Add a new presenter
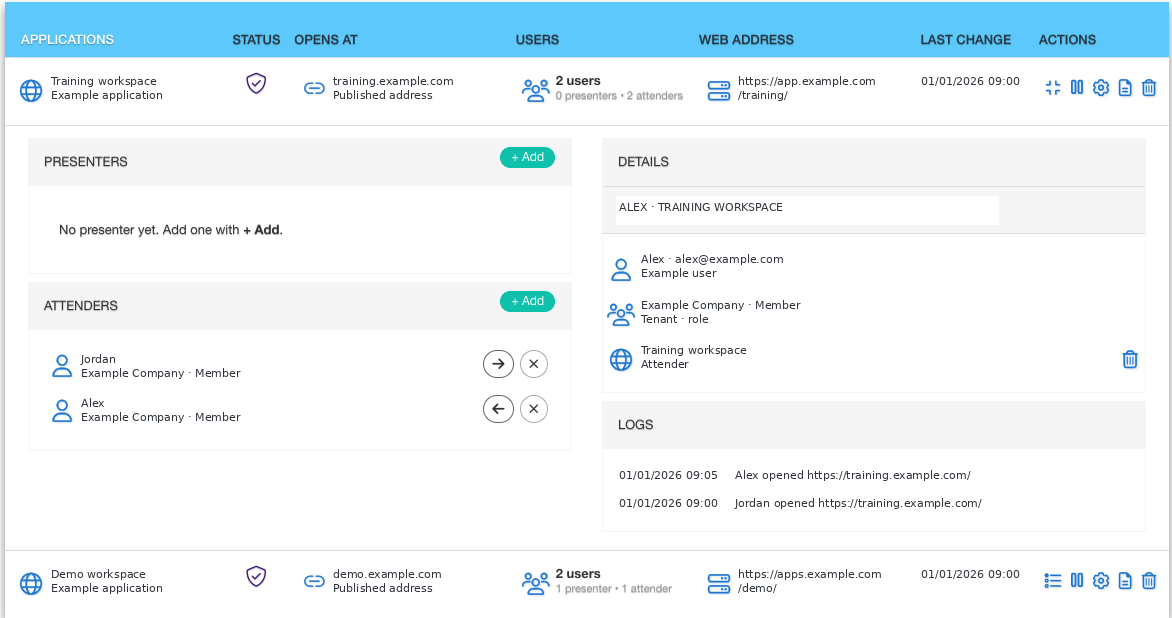The image size is (1172, 618). (x=527, y=158)
